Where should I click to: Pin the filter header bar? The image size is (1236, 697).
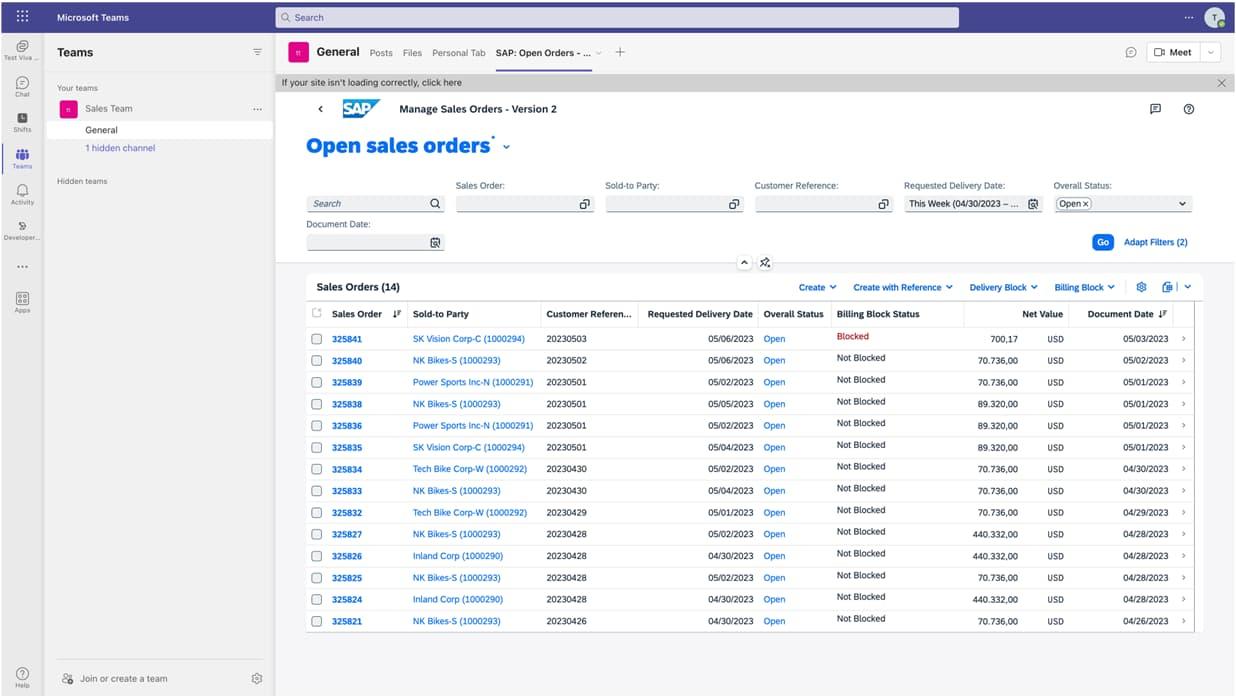click(765, 263)
